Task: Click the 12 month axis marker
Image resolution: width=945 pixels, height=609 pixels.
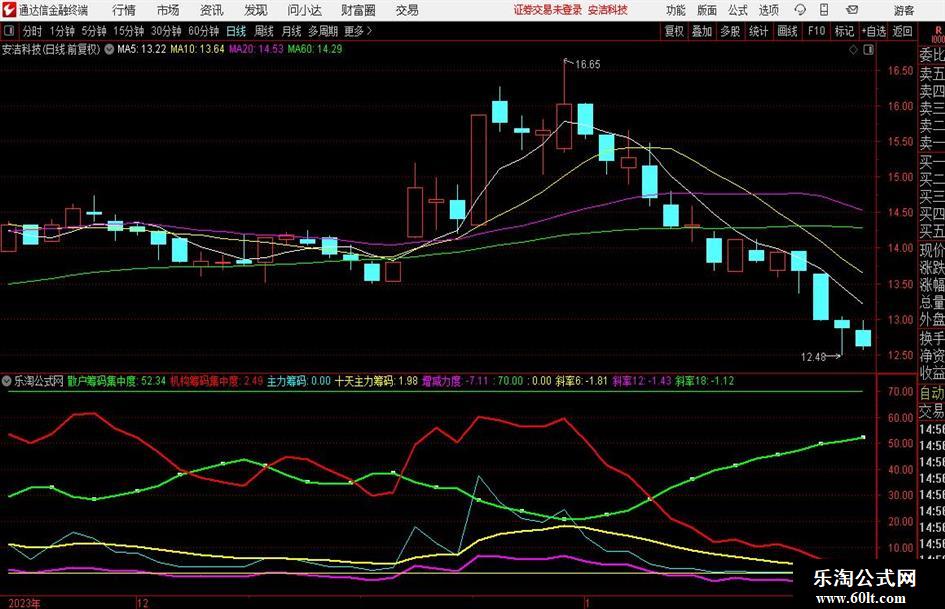Action: tap(143, 603)
